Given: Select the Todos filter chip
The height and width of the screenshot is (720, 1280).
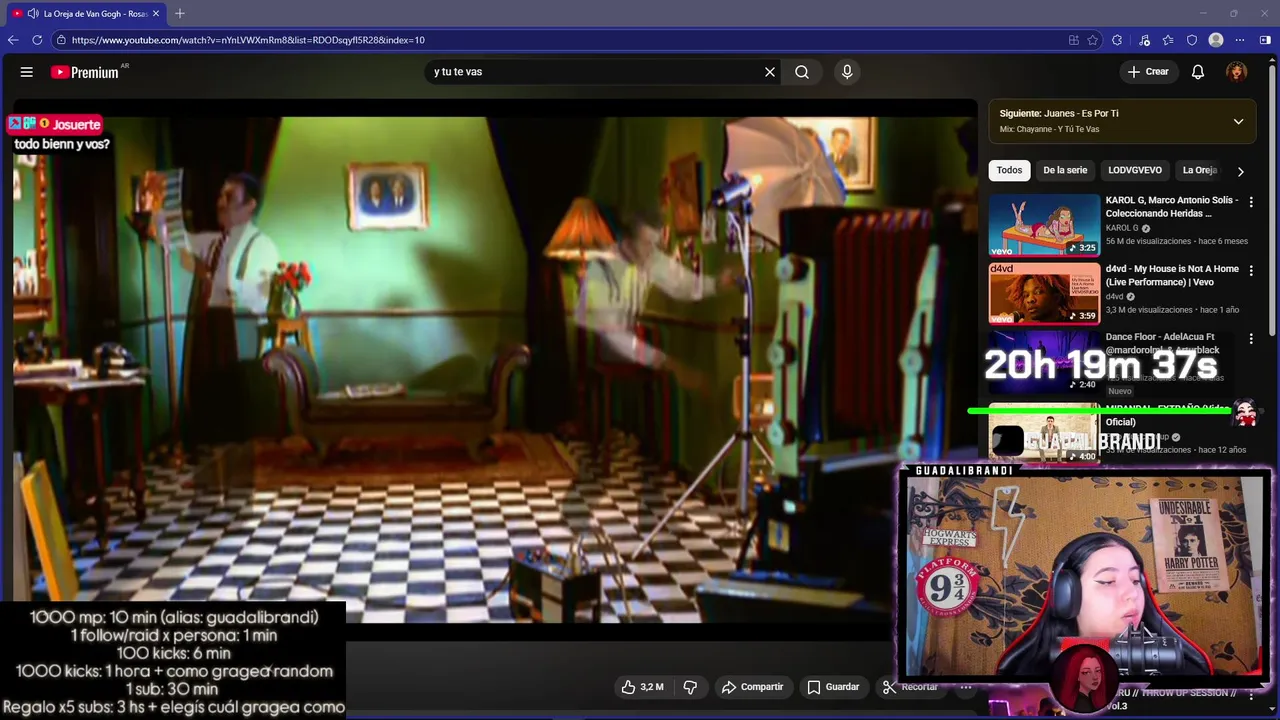Looking at the screenshot, I should pyautogui.click(x=1009, y=170).
